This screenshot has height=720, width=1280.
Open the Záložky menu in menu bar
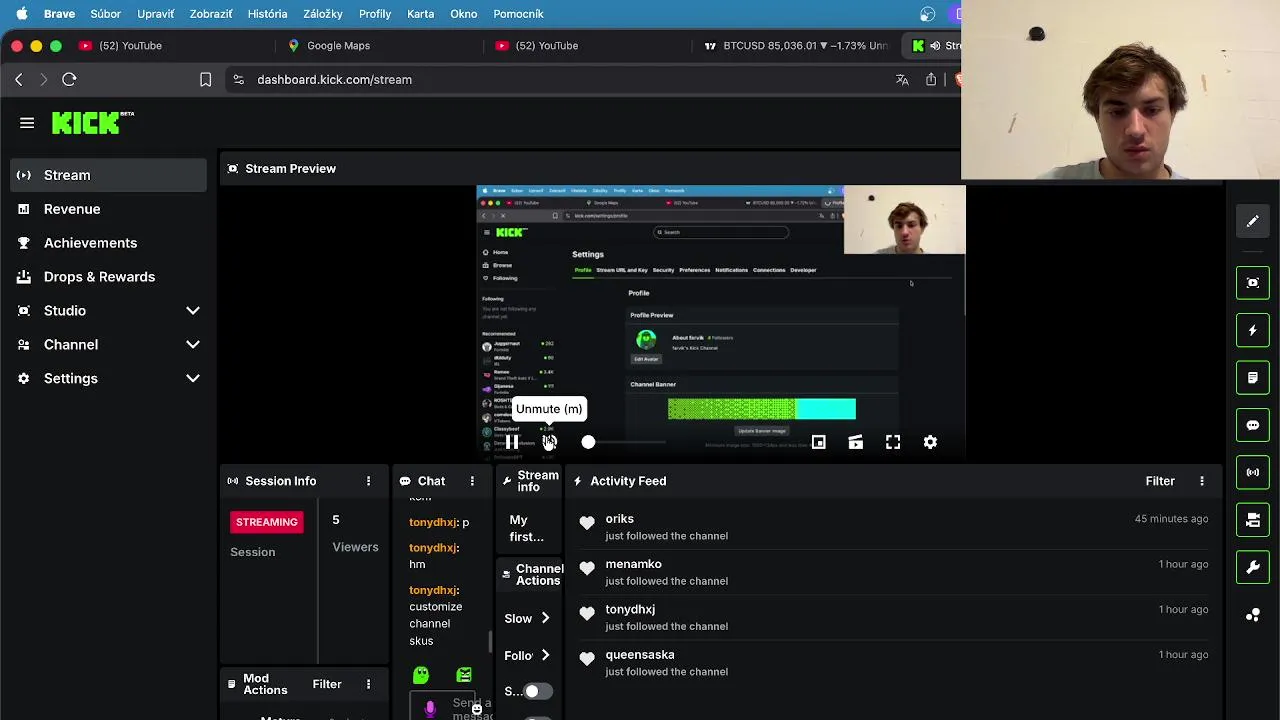pos(322,14)
